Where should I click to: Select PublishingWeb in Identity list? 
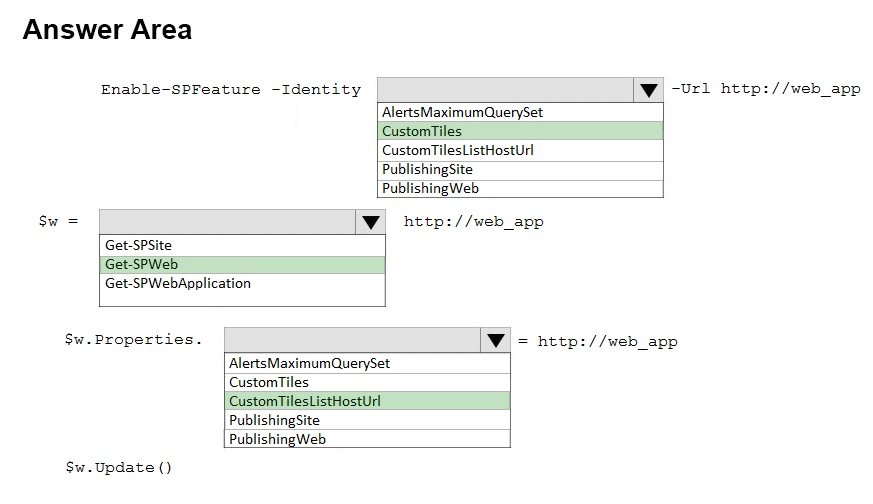(520, 188)
